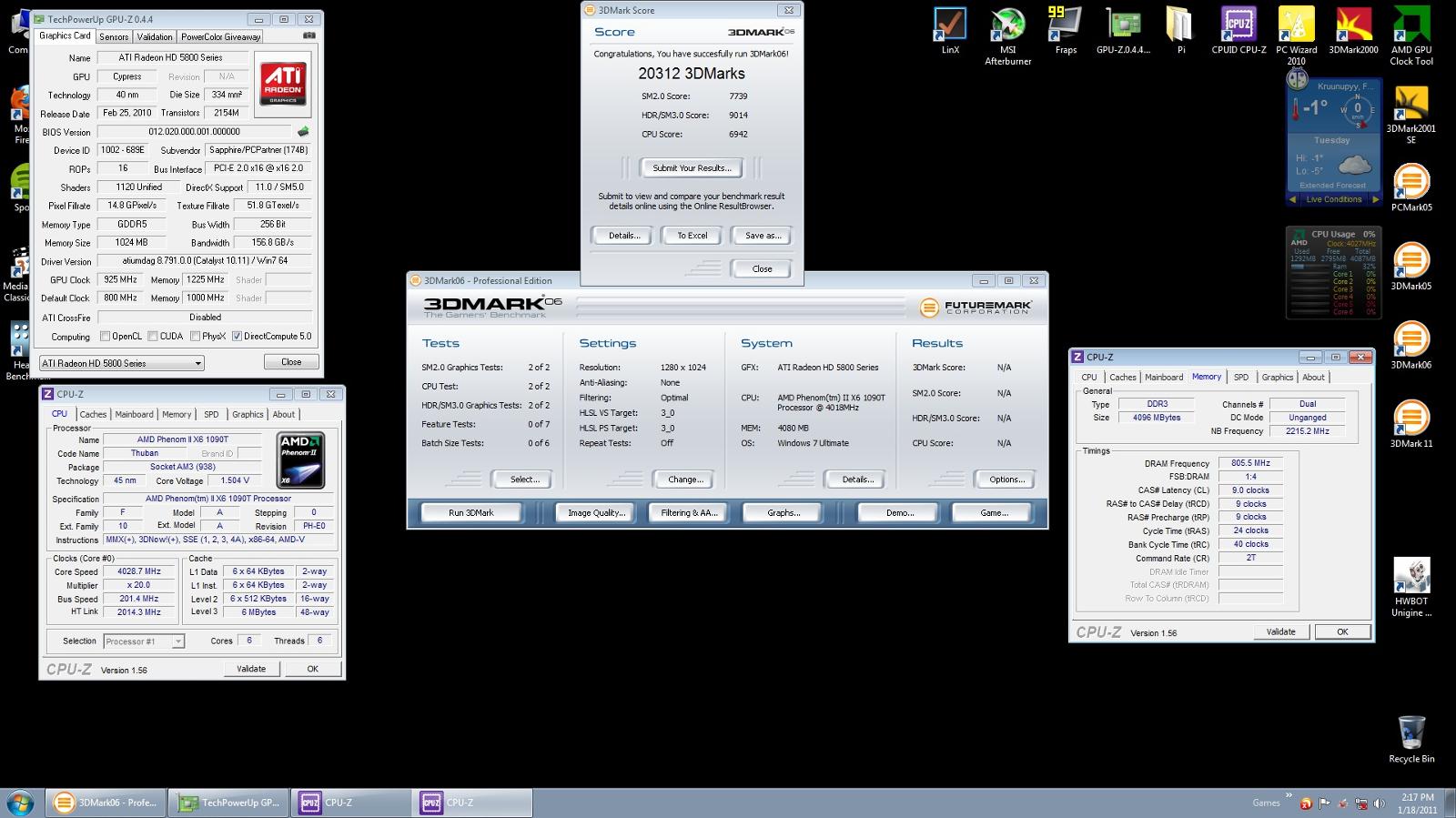Export score To Excel
This screenshot has width=1456, height=818.
(692, 236)
